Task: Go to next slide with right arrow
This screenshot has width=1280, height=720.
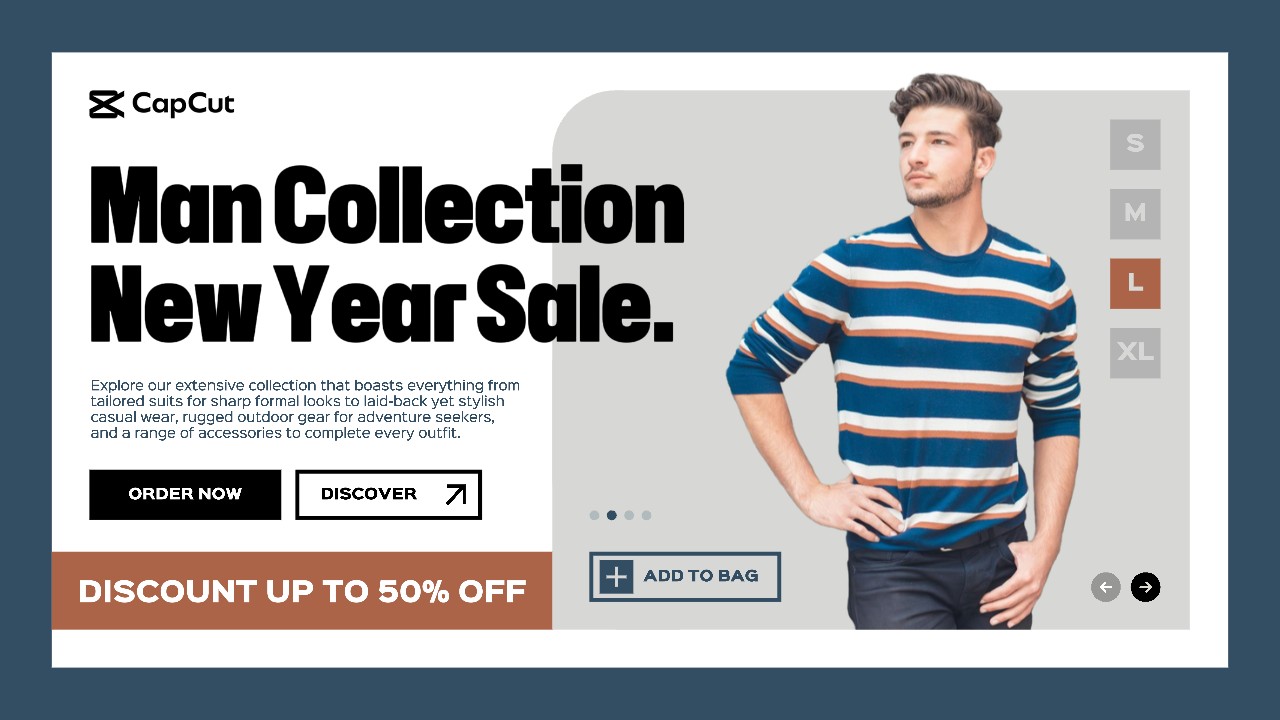Action: [1145, 587]
